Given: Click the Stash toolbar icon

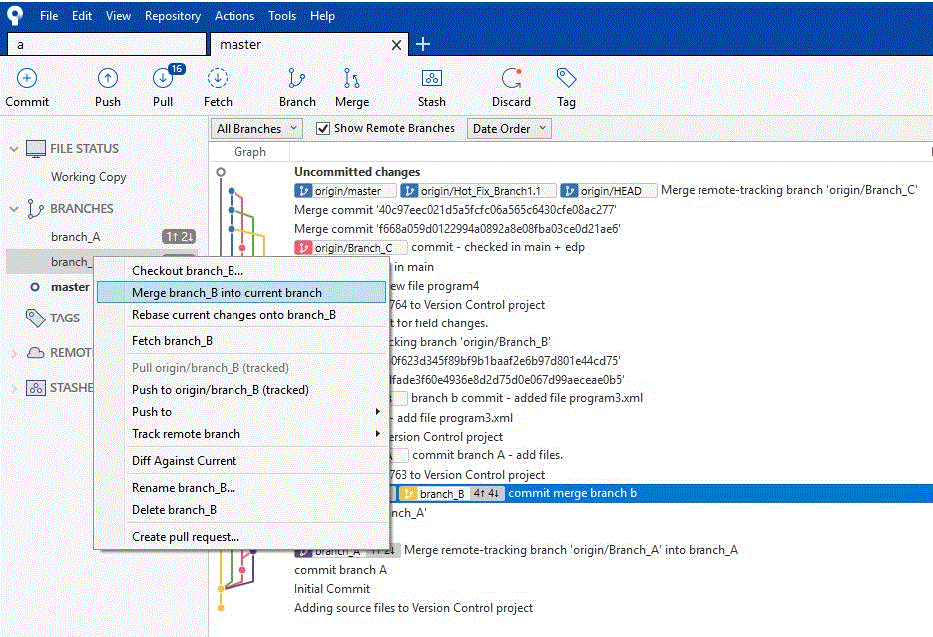Looking at the screenshot, I should [x=431, y=78].
